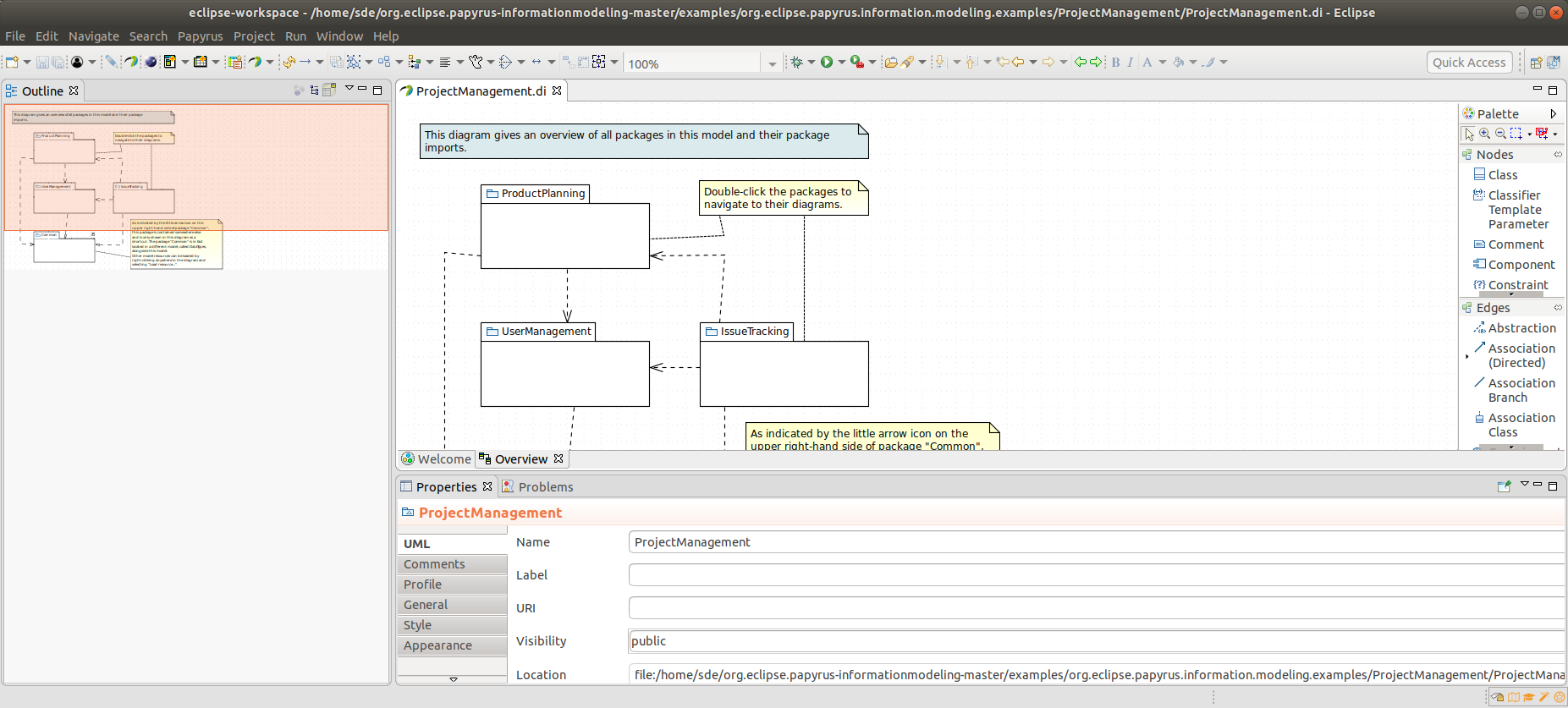Open the Papyrus menu

[201, 36]
